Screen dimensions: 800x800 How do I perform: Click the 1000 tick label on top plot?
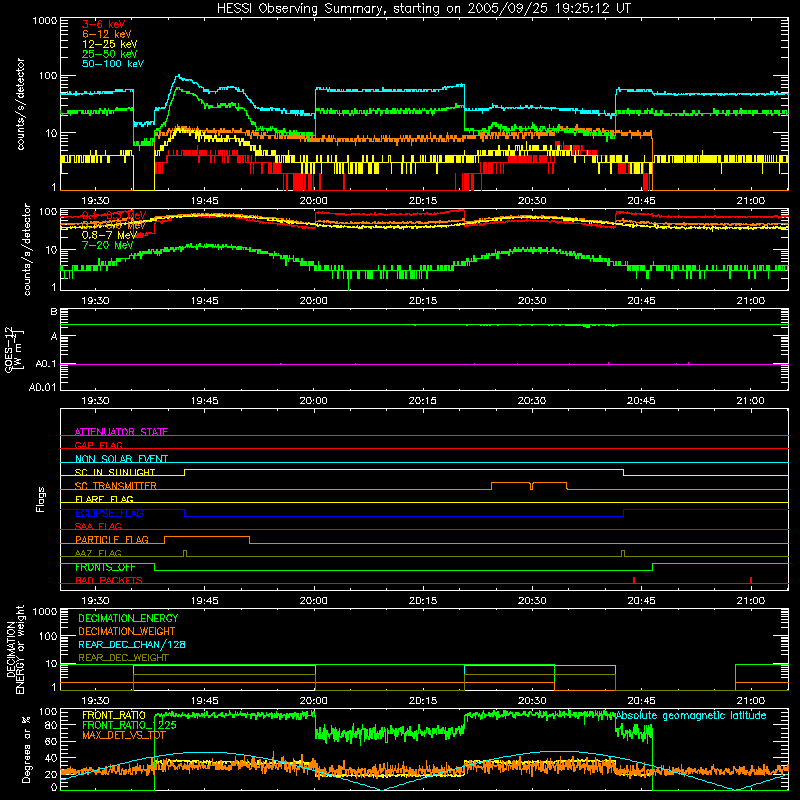click(44, 21)
